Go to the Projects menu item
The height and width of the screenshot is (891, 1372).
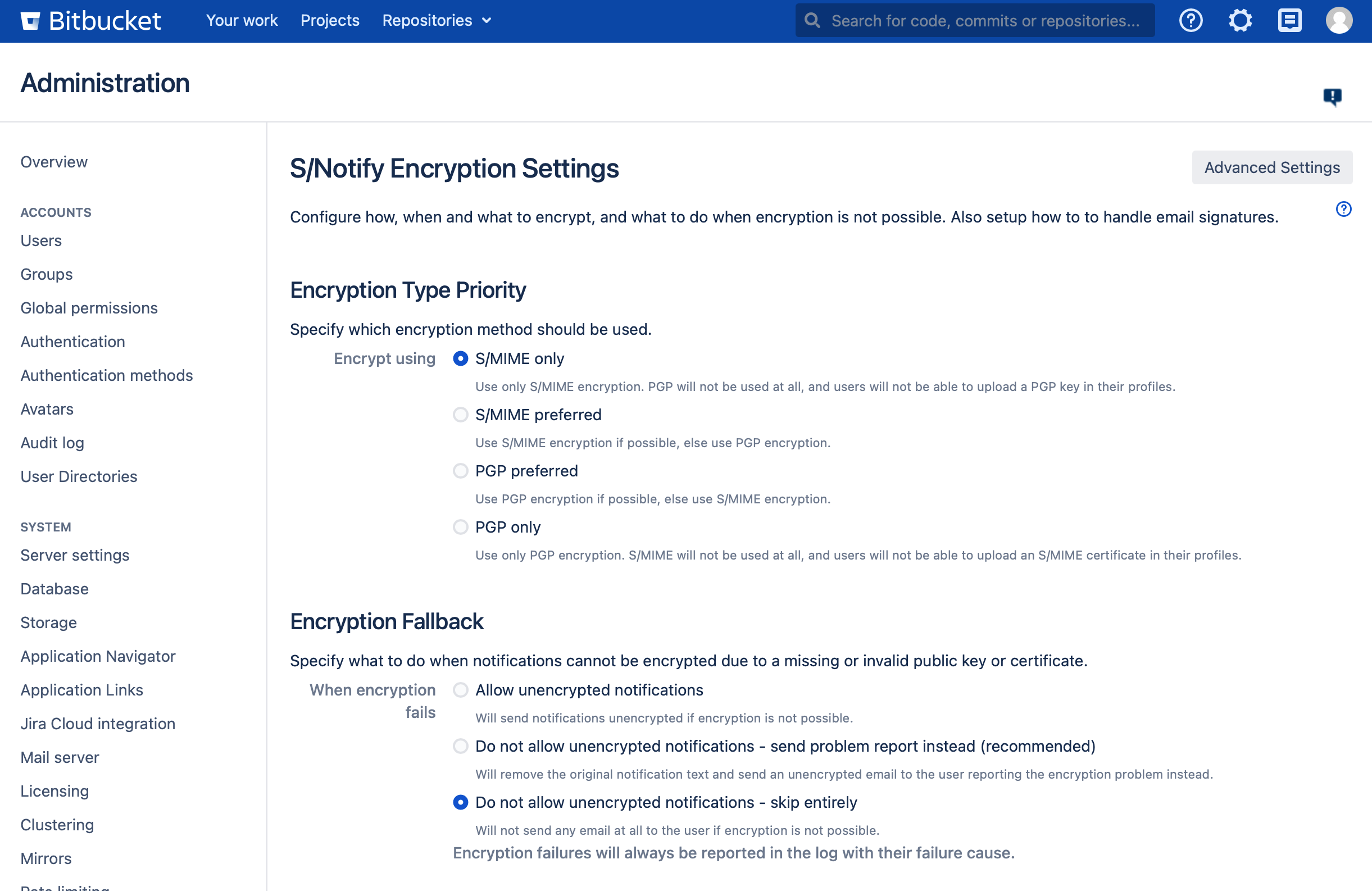point(330,21)
